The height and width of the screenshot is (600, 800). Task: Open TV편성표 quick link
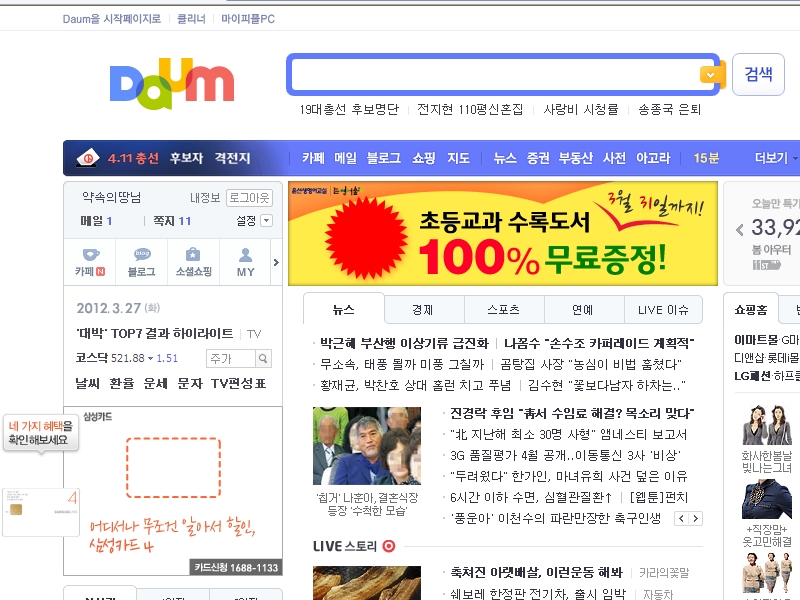[238, 383]
